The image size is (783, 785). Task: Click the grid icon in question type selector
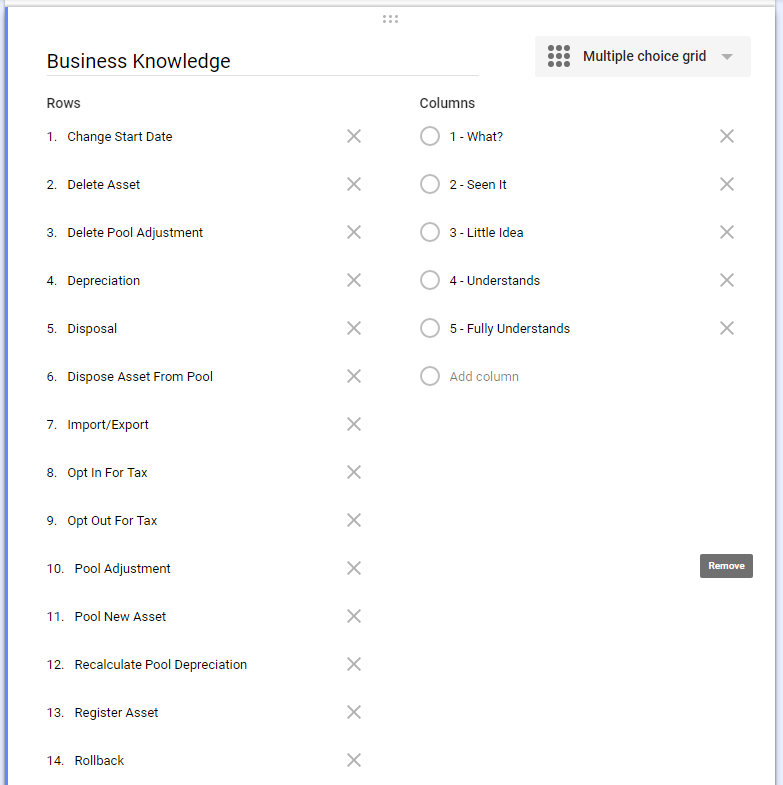pyautogui.click(x=559, y=56)
